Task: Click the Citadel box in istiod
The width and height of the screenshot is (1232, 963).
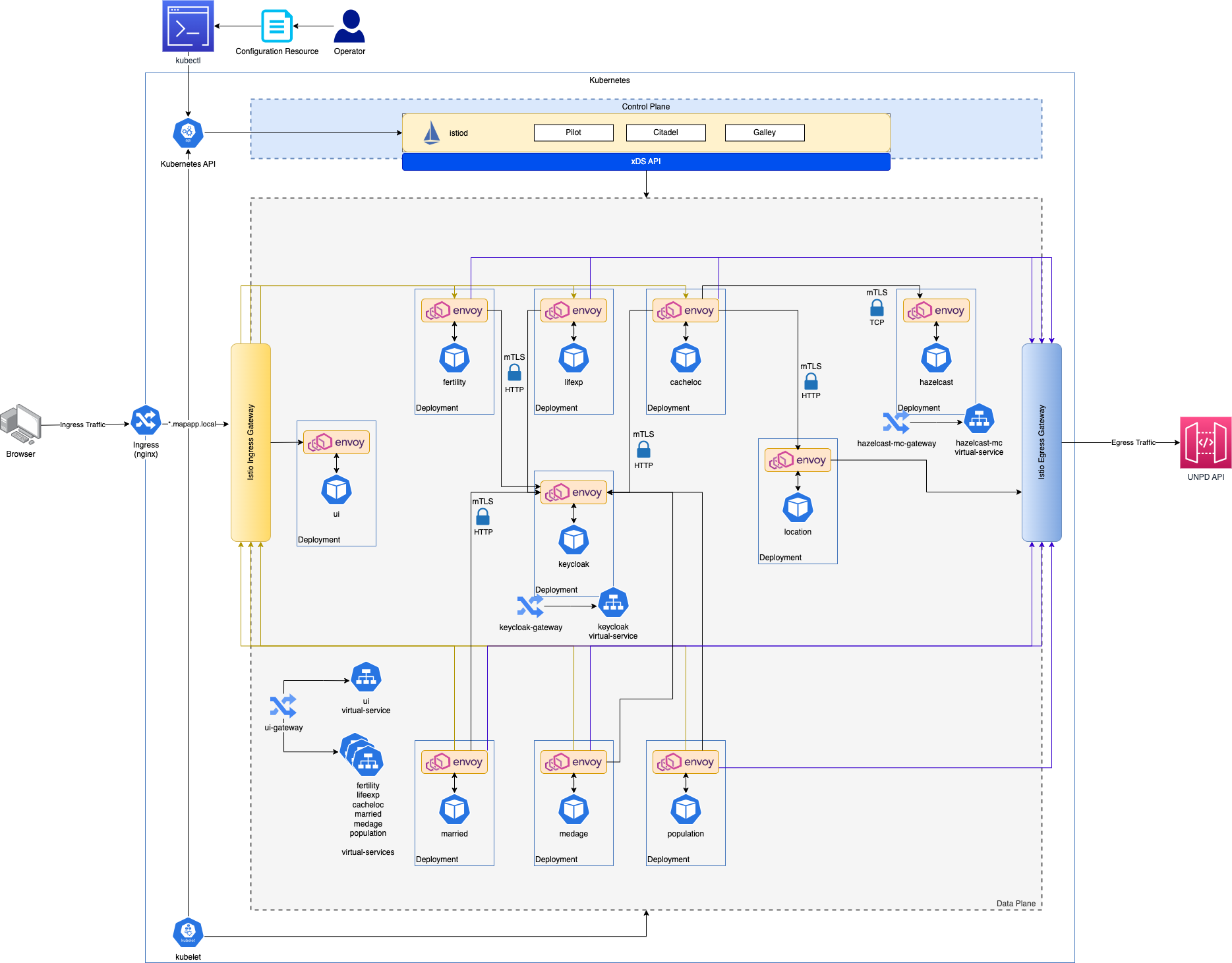Action: (x=666, y=132)
